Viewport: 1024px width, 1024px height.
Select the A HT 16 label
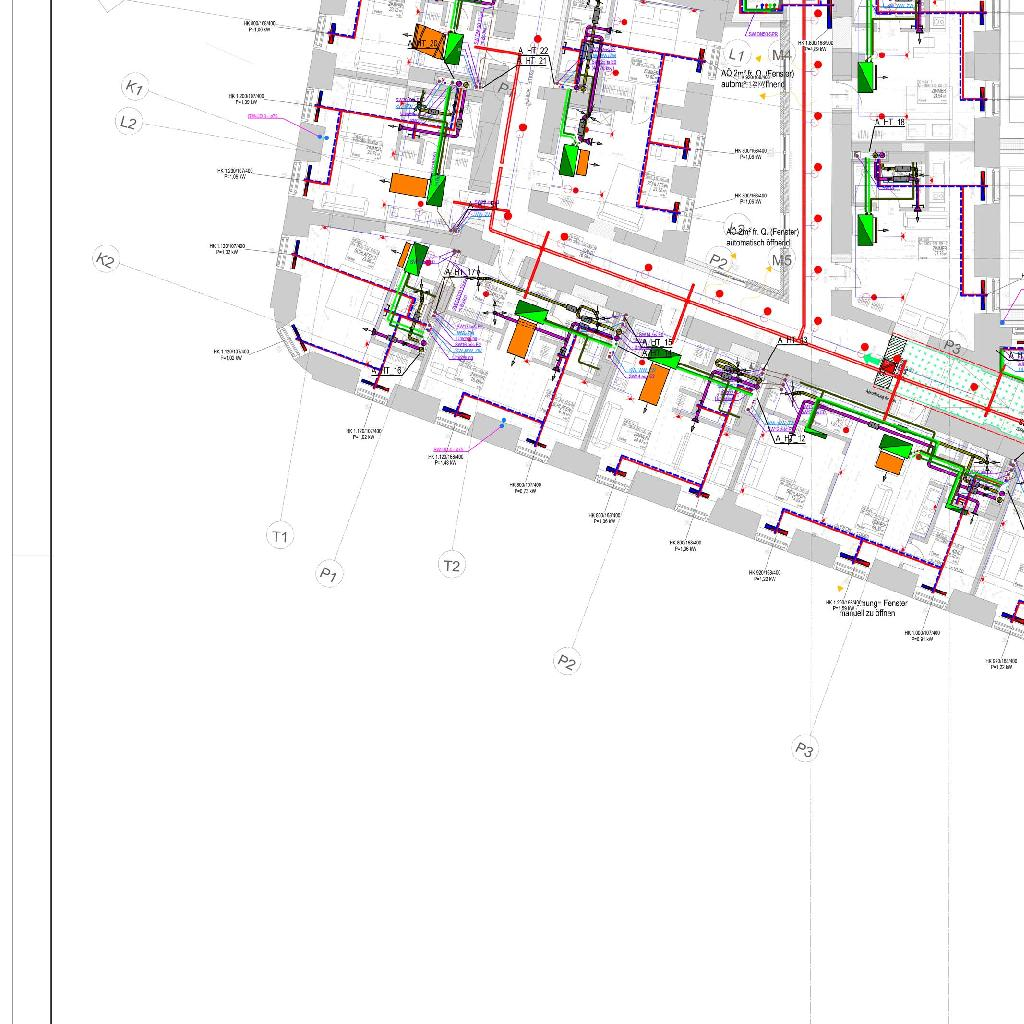click(x=387, y=371)
